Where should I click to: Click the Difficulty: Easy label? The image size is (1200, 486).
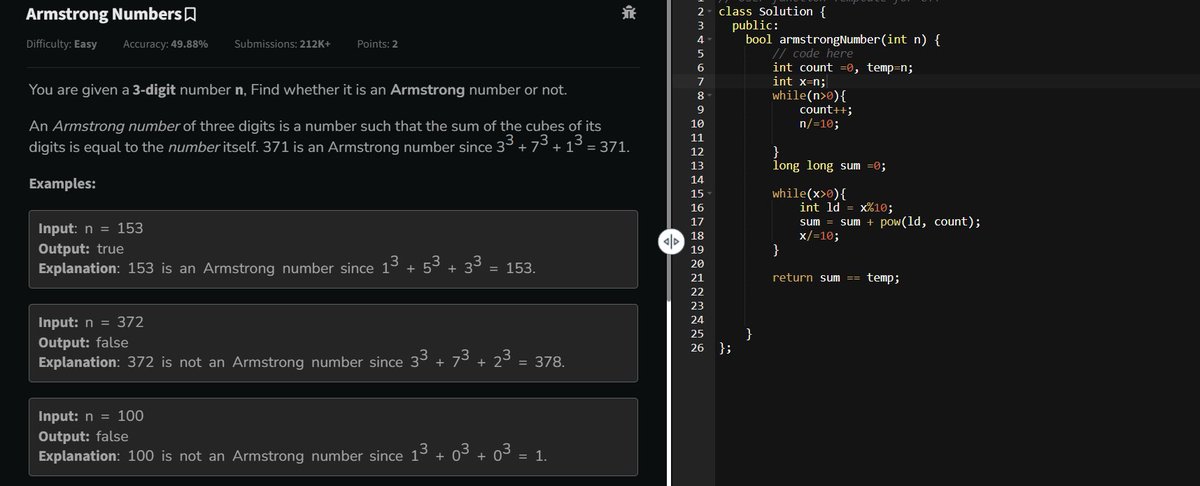pyautogui.click(x=61, y=45)
